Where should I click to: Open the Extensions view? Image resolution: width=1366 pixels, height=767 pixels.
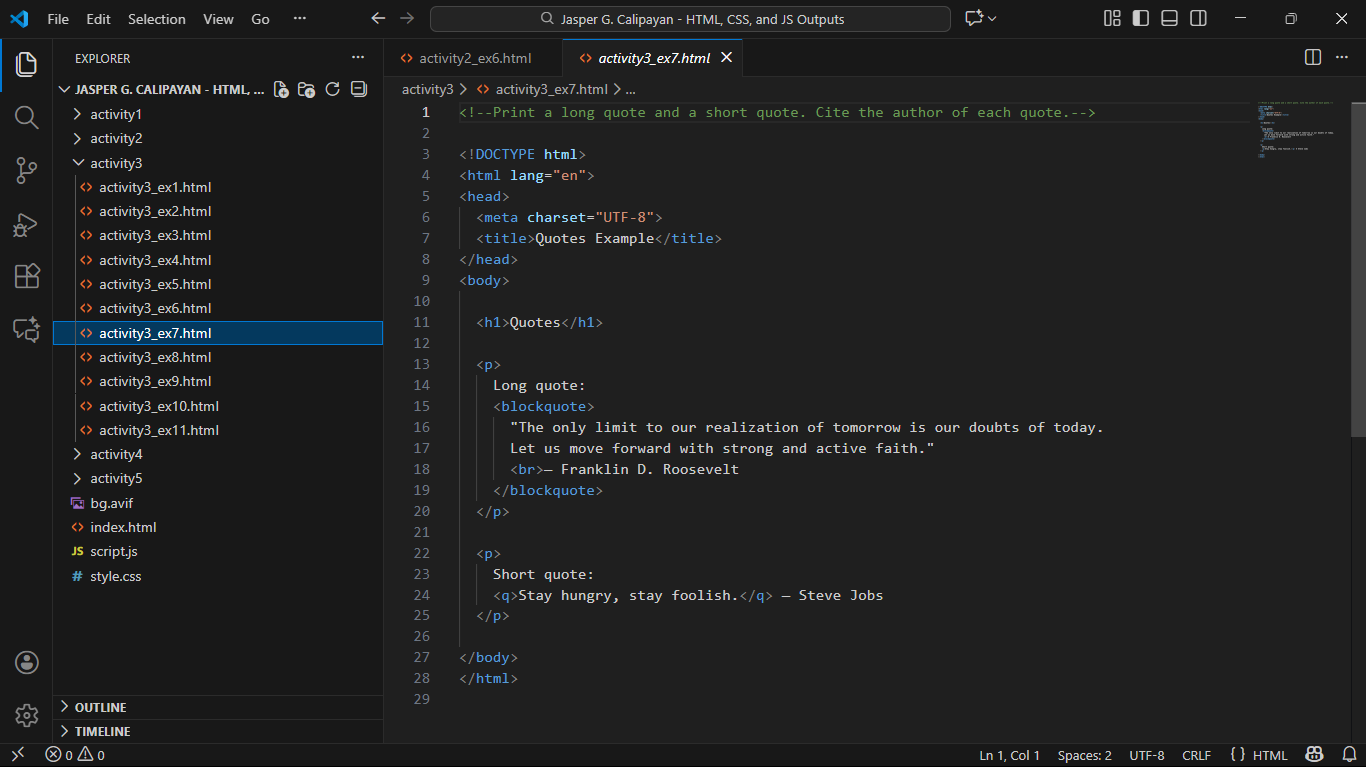(26, 277)
